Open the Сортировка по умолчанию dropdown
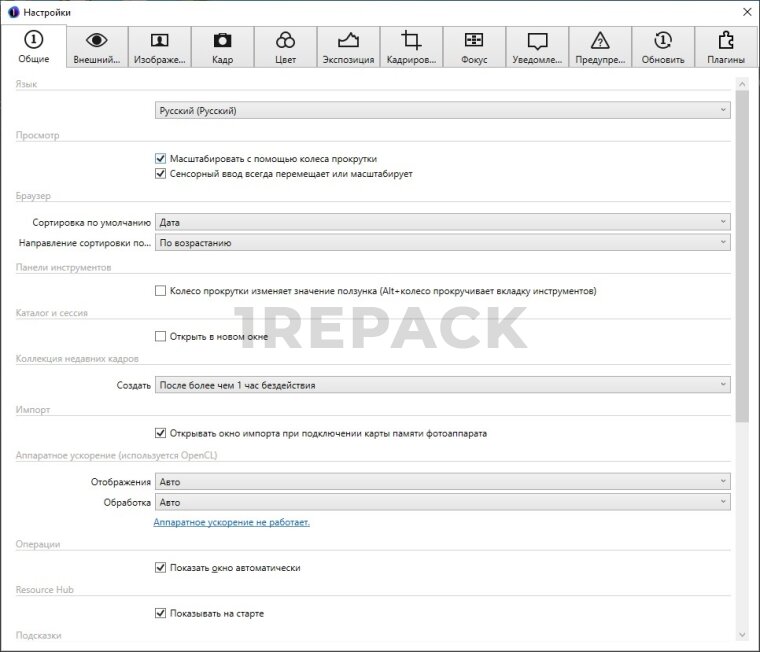This screenshot has height=652, width=760. (442, 222)
